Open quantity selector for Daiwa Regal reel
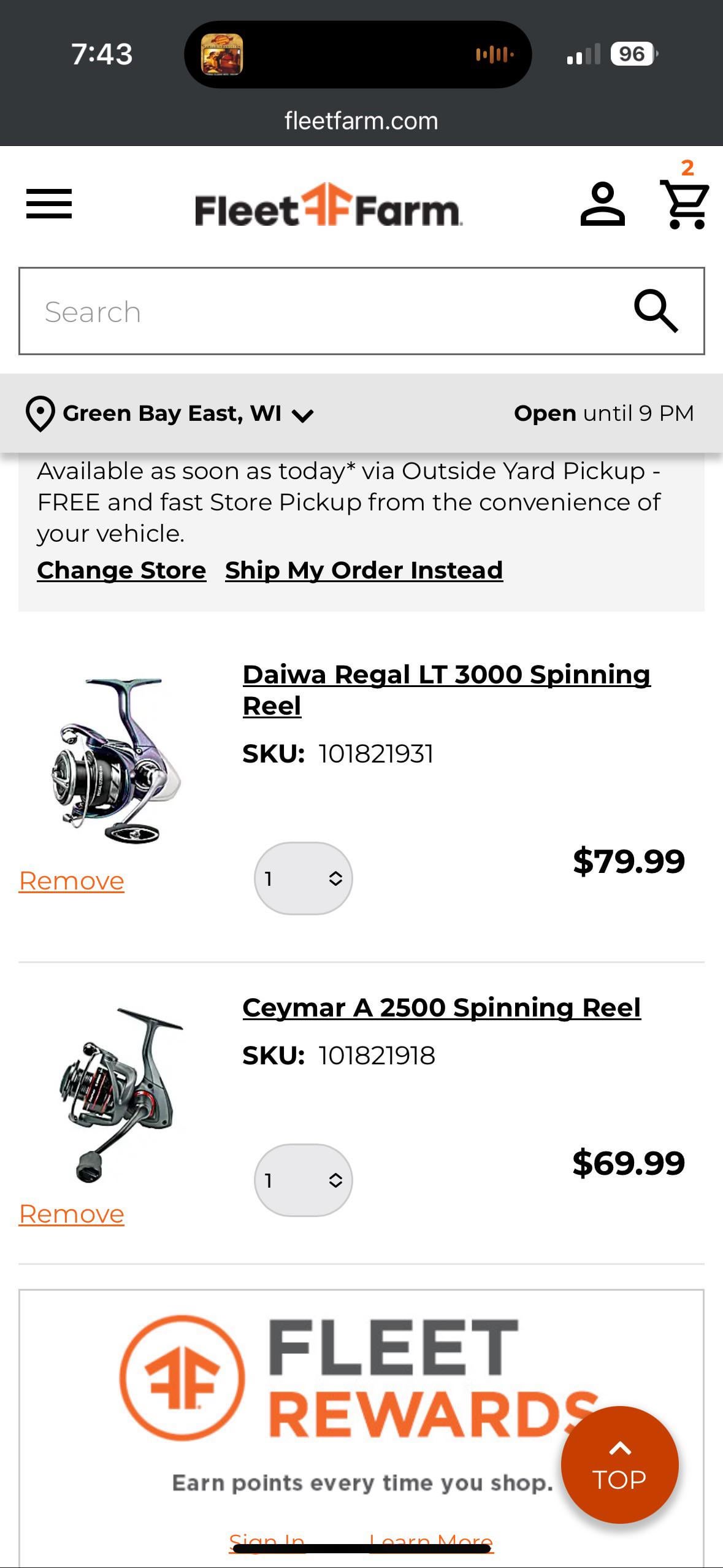 pos(303,878)
